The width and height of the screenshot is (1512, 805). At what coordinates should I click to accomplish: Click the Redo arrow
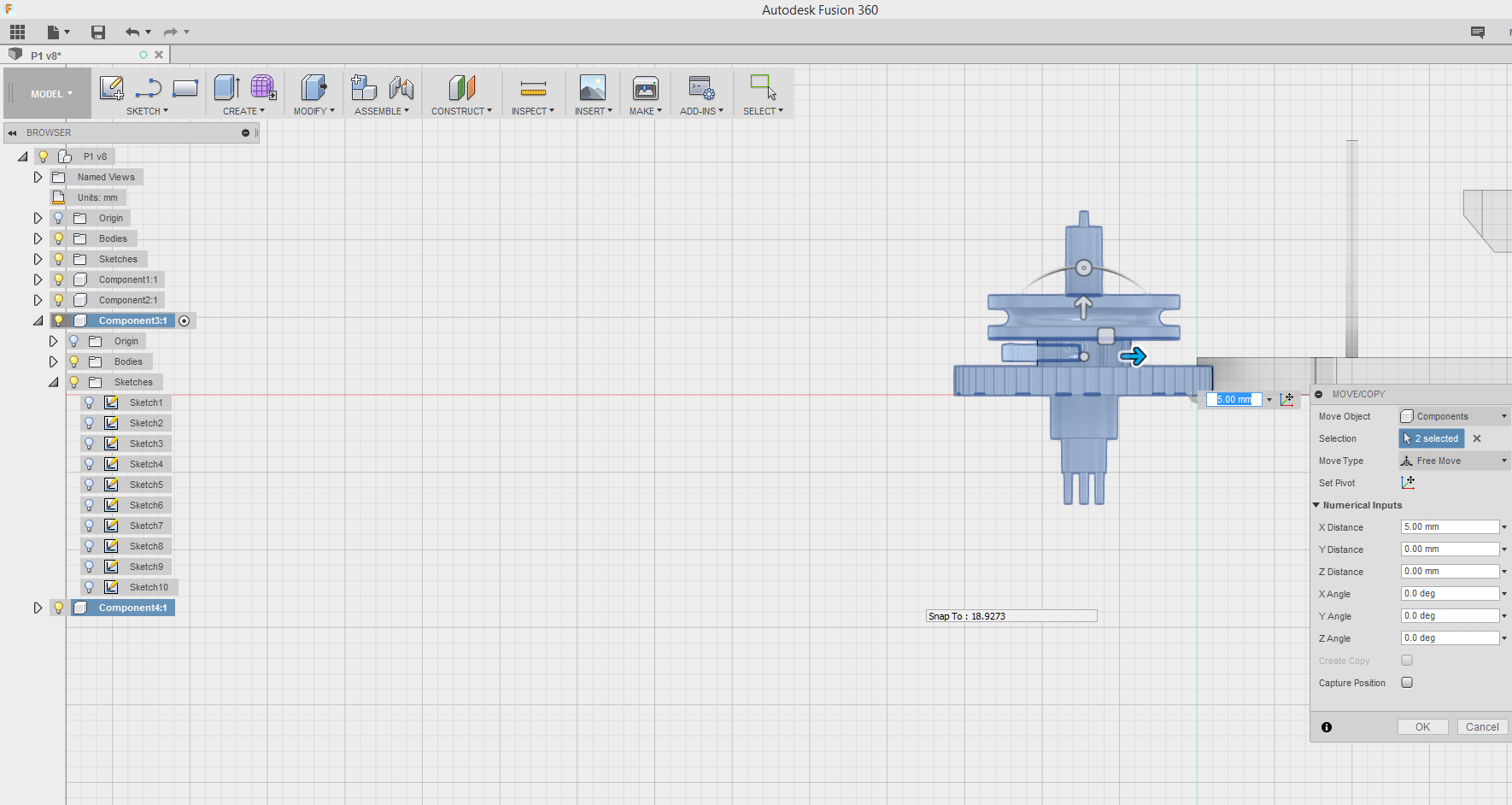click(x=171, y=32)
